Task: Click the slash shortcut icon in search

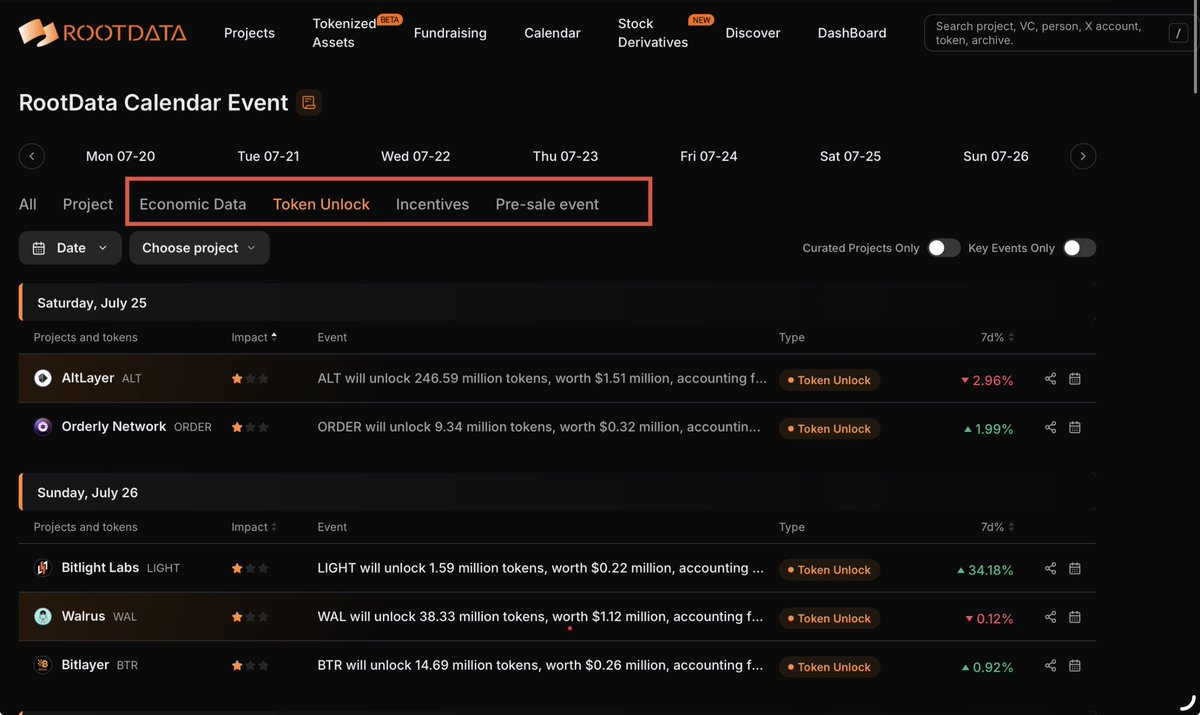Action: [1177, 33]
